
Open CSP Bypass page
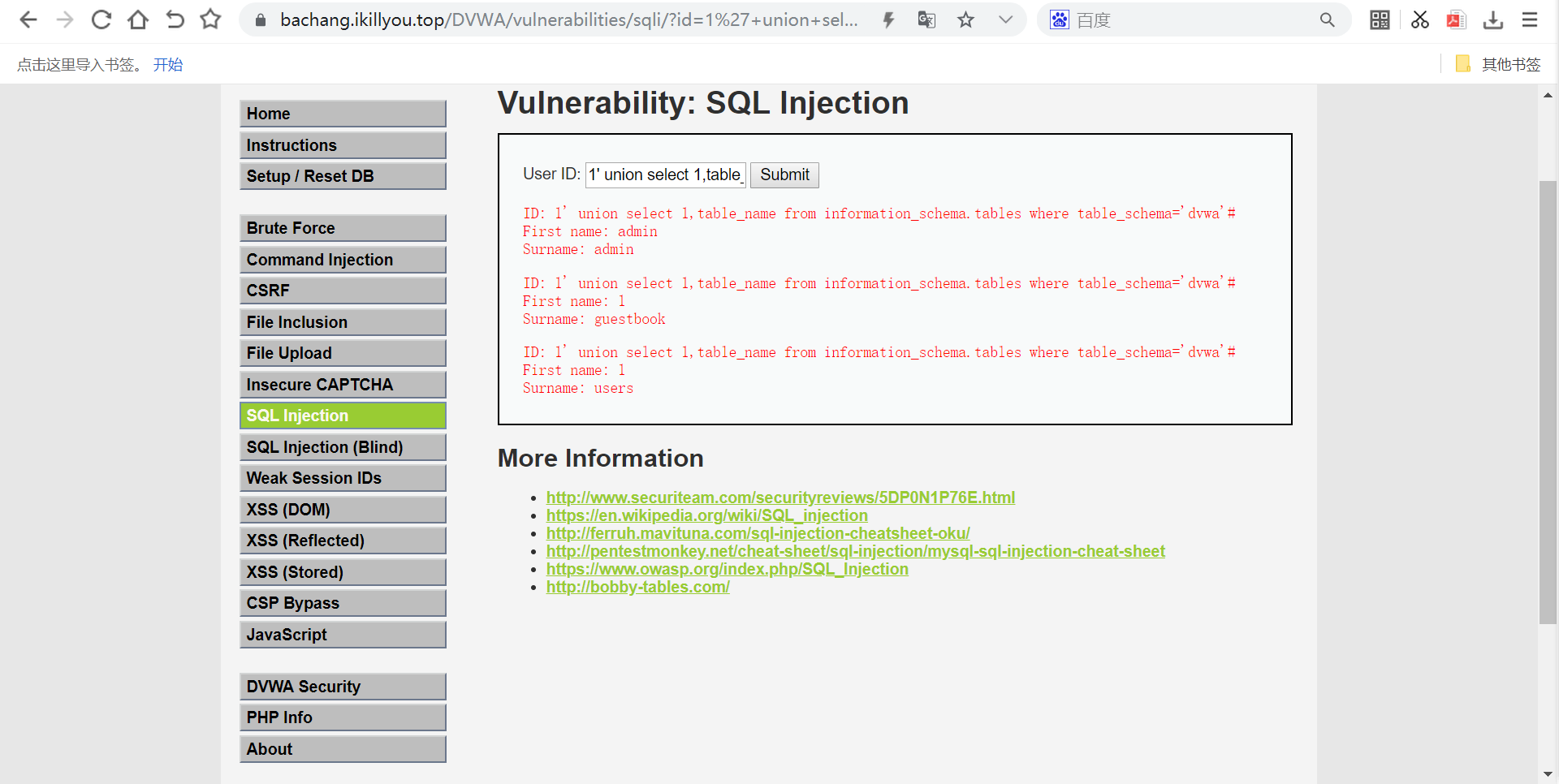[x=343, y=603]
